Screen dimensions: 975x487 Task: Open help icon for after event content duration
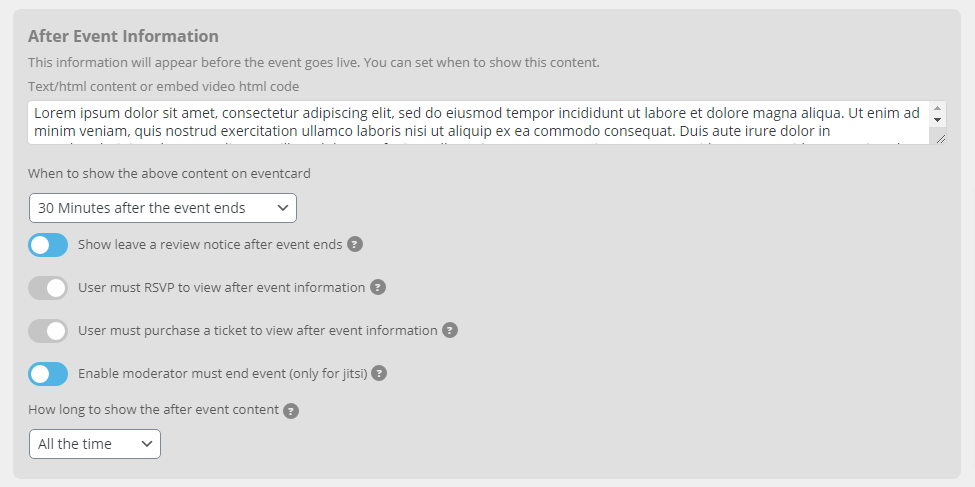(x=290, y=410)
